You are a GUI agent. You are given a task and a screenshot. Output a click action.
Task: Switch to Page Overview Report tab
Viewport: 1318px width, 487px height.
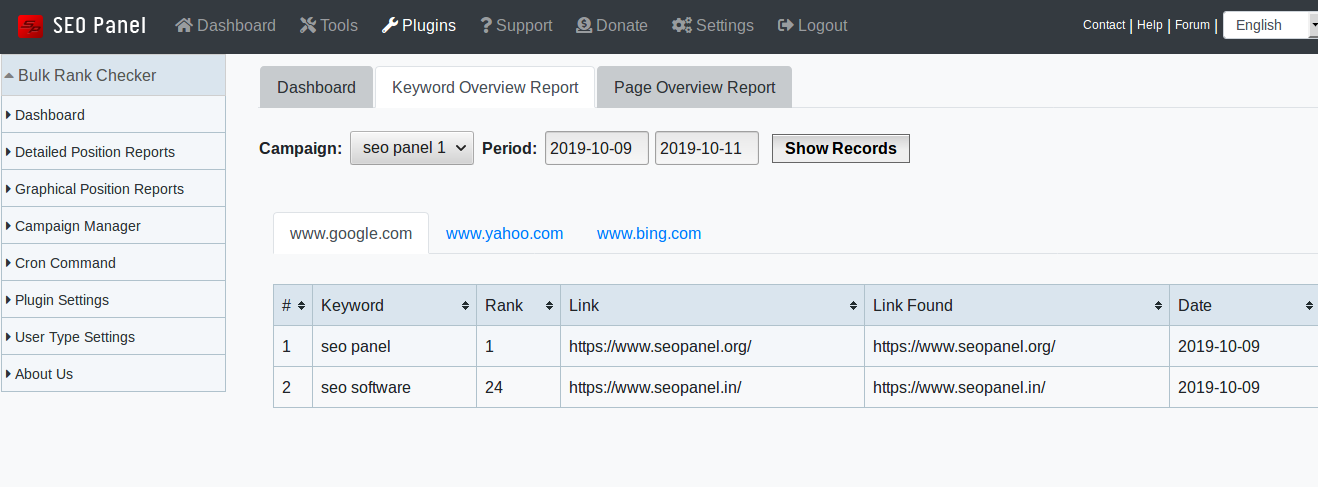(694, 87)
